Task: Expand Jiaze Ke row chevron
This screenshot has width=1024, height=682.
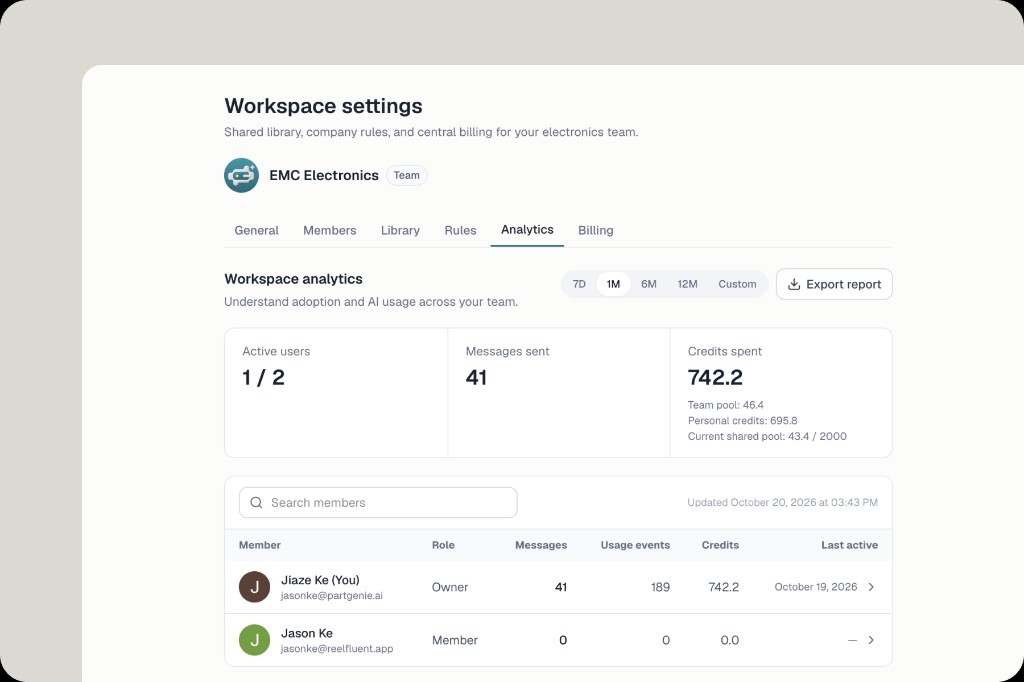Action: pos(871,587)
